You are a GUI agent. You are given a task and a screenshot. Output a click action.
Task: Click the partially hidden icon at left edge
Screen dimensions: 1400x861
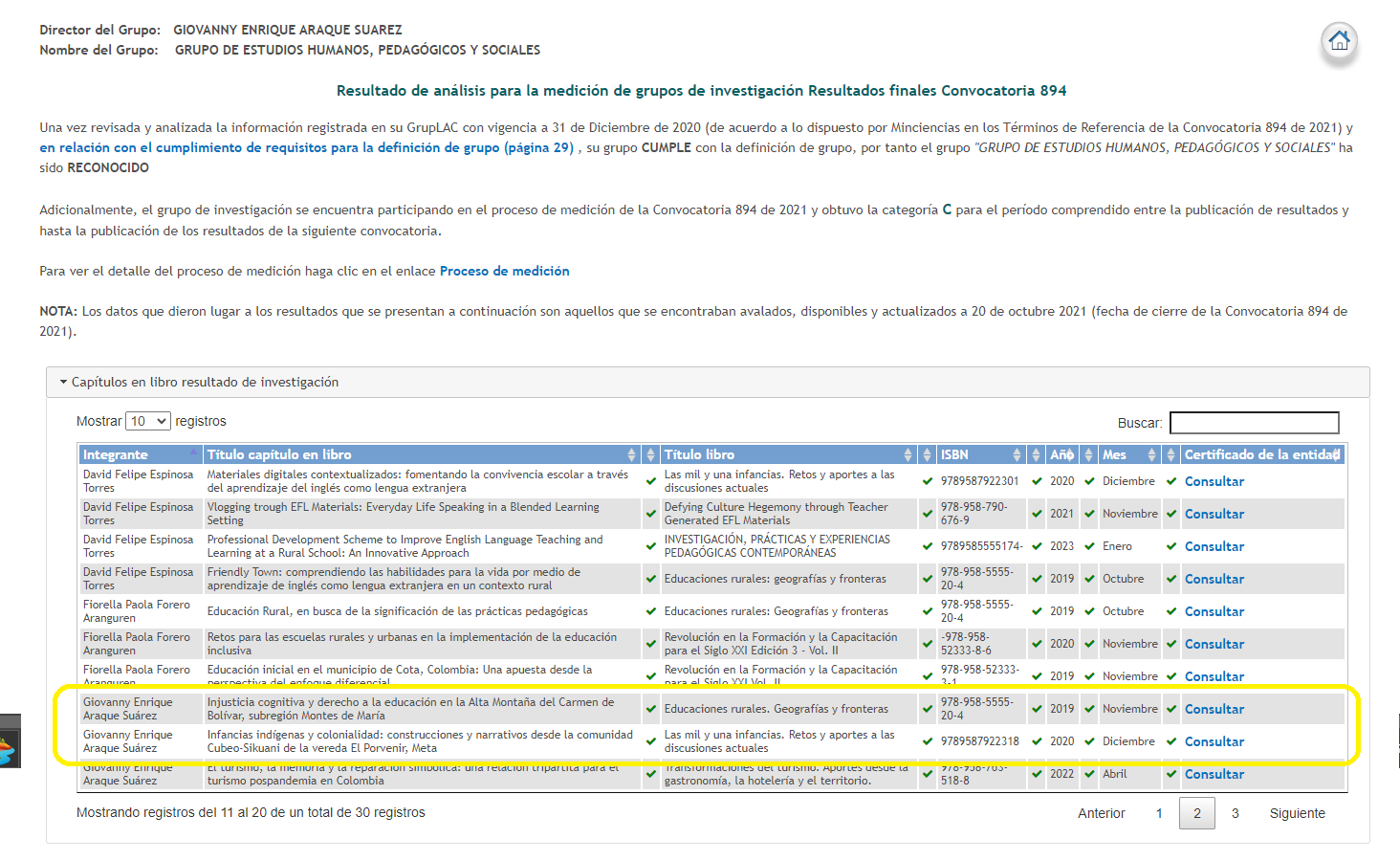pos(8,741)
